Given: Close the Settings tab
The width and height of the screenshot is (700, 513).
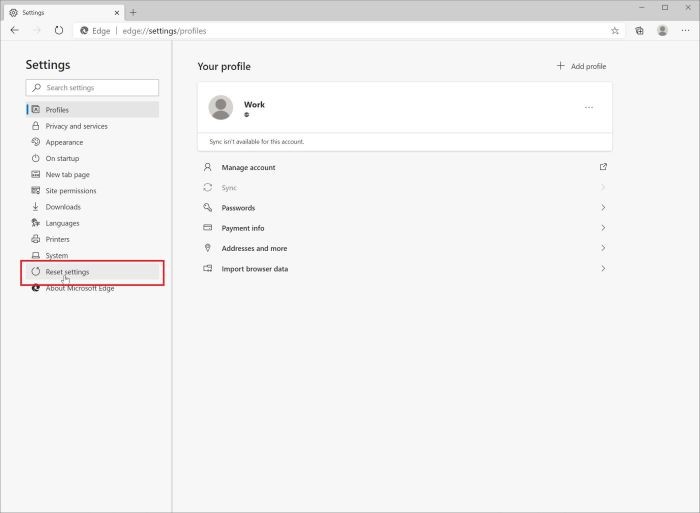Looking at the screenshot, I should coord(117,13).
